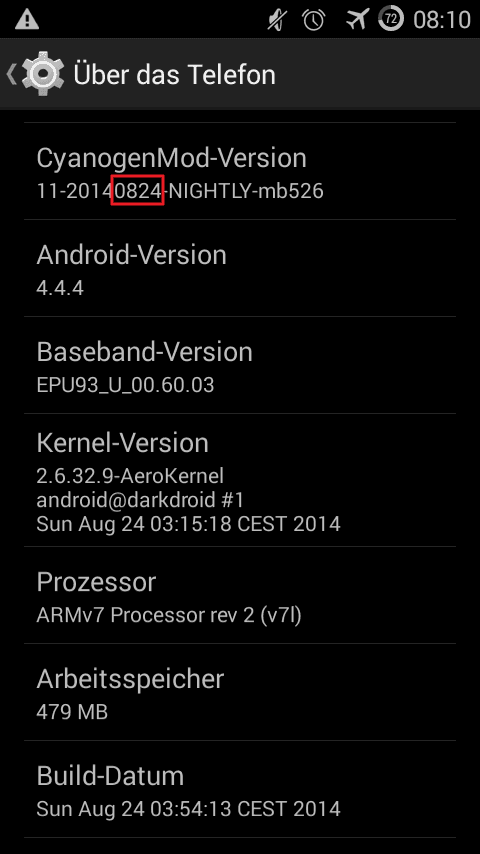Tap the Kernel-Version entry
Viewport: 480px width, 854px height.
click(x=240, y=480)
